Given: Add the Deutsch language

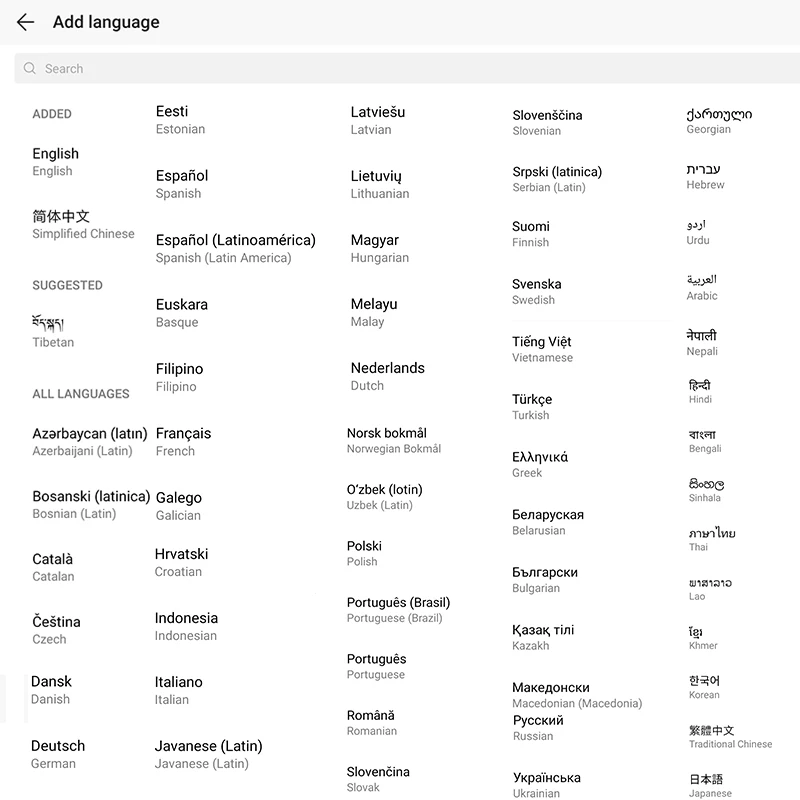Looking at the screenshot, I should [x=57, y=753].
